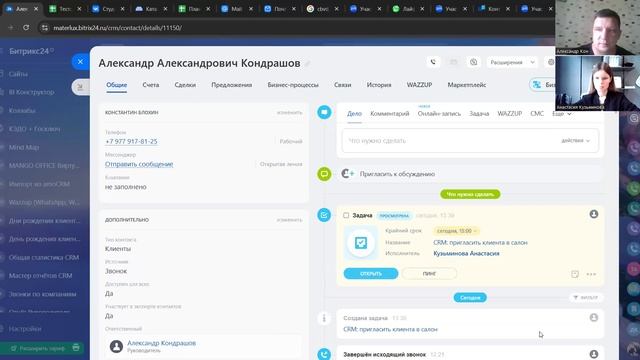Click the blue task icon on the timeline
Viewport: 640px width, 360px height.
[x=324, y=215]
